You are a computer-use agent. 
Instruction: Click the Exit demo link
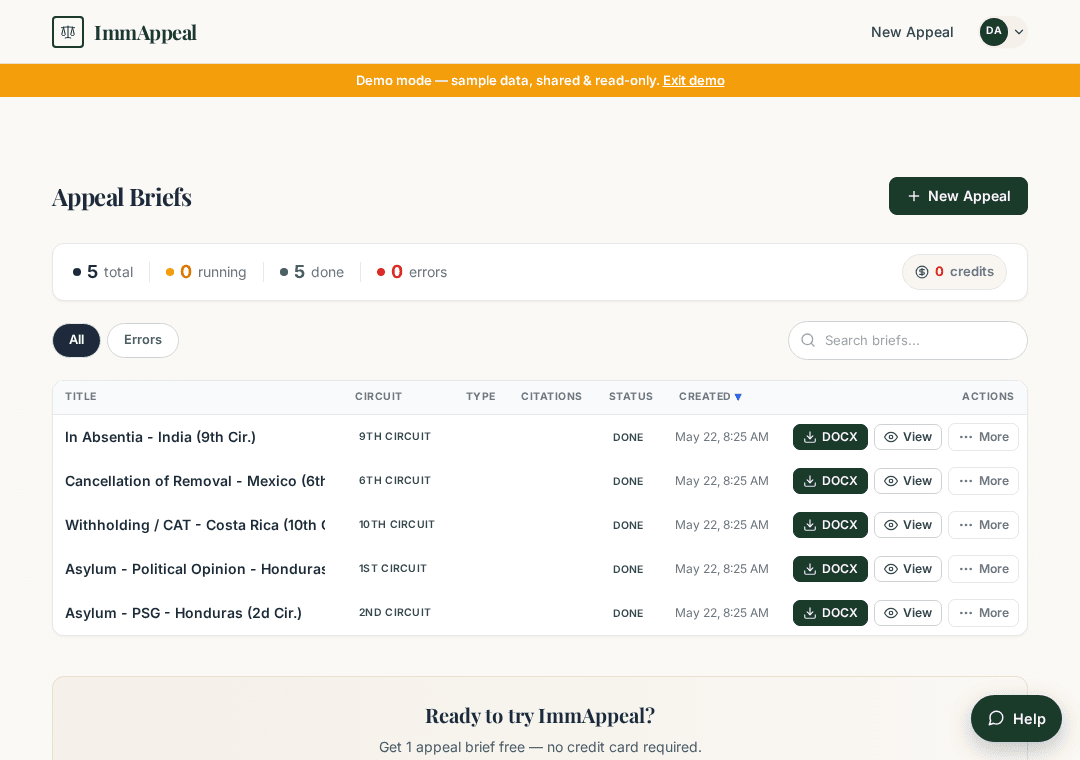pos(694,81)
